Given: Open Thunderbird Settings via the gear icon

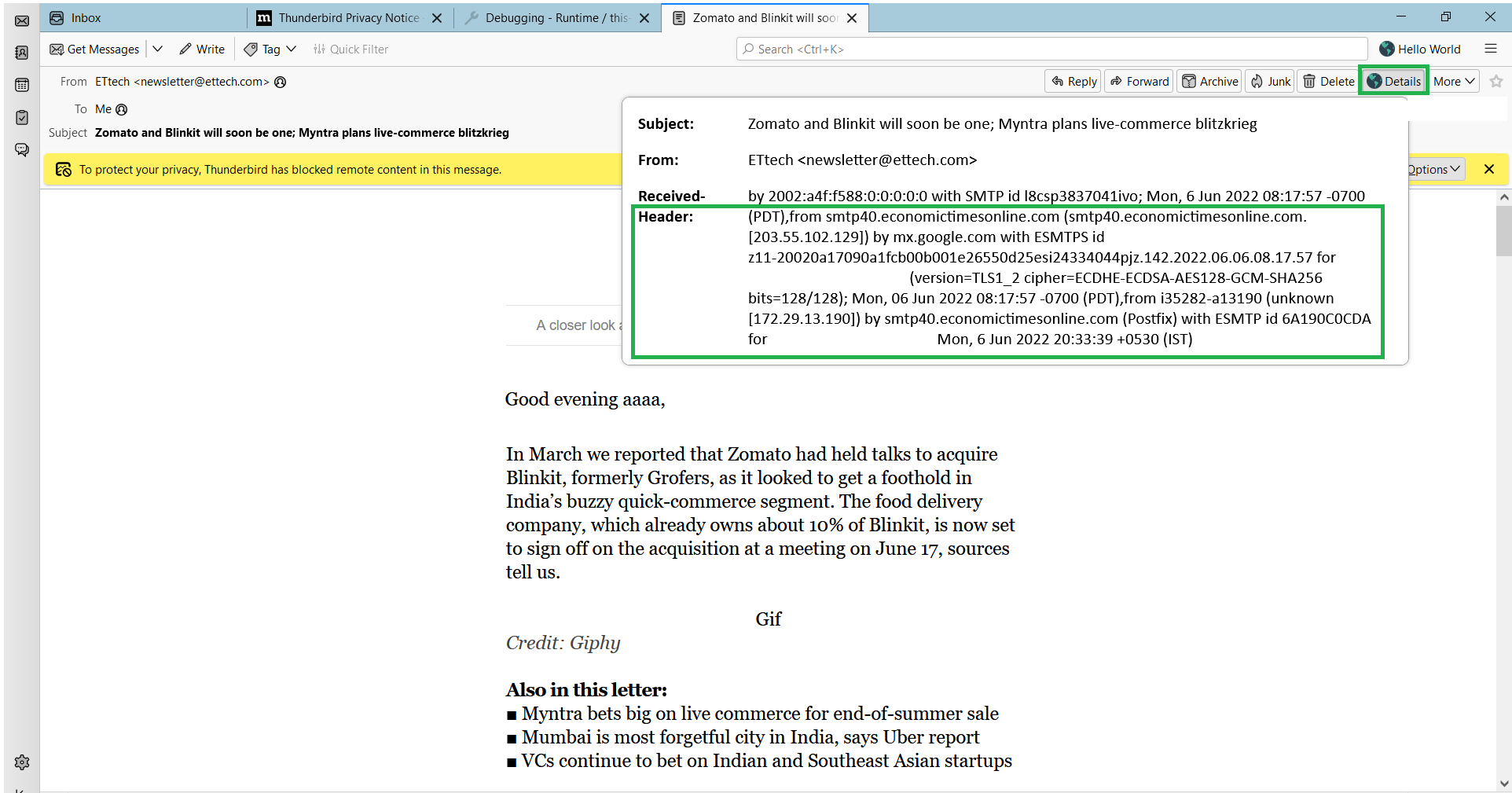Looking at the screenshot, I should pyautogui.click(x=22, y=762).
